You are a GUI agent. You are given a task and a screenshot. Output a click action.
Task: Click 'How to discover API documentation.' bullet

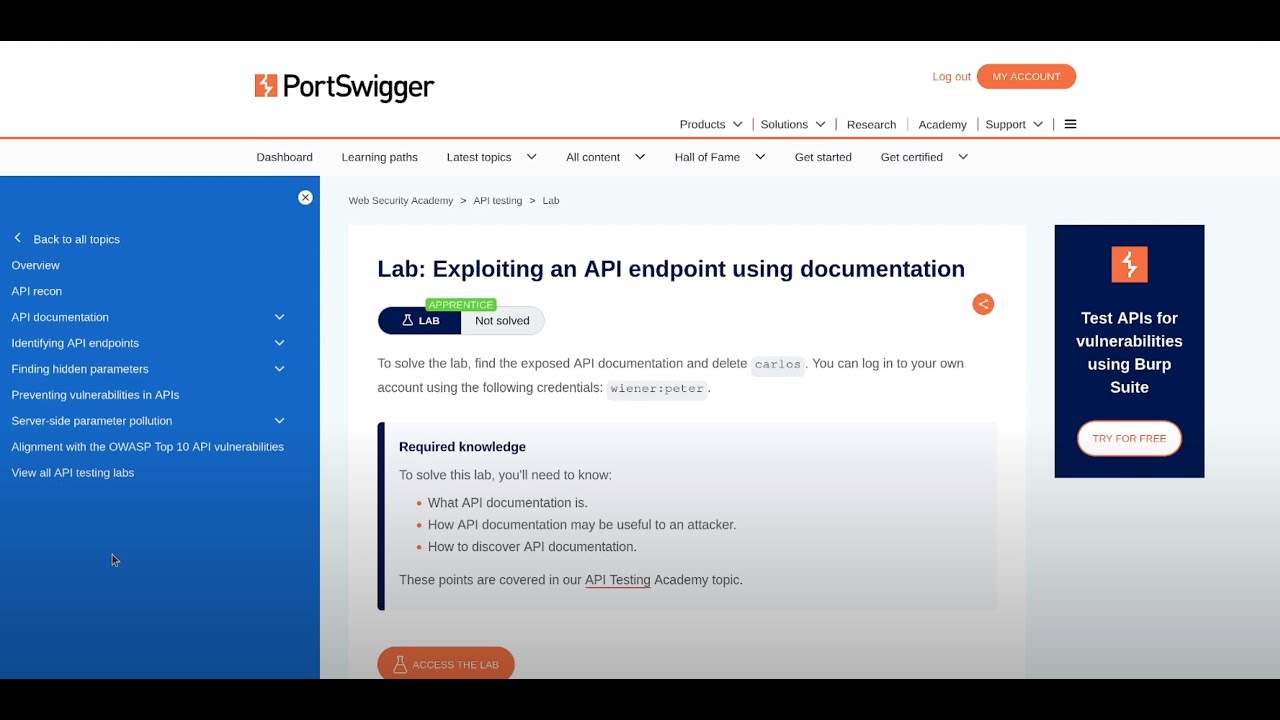coord(532,547)
